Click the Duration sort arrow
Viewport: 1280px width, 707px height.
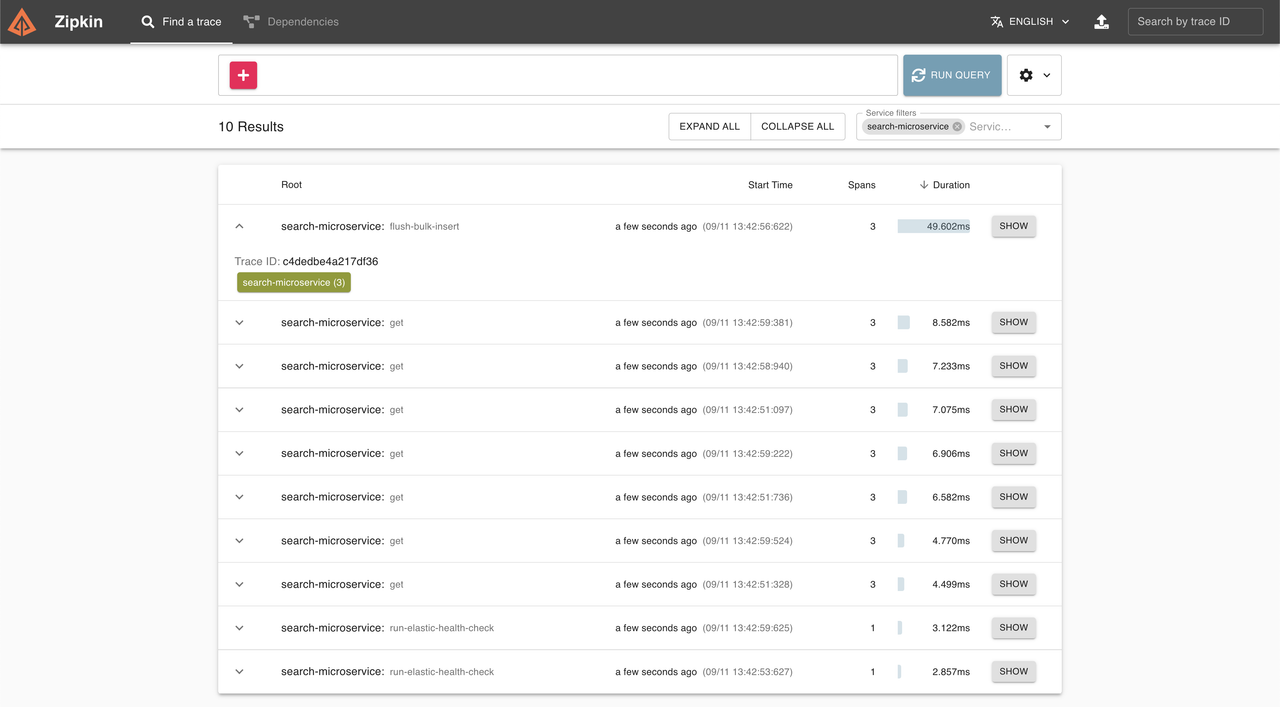(x=924, y=185)
